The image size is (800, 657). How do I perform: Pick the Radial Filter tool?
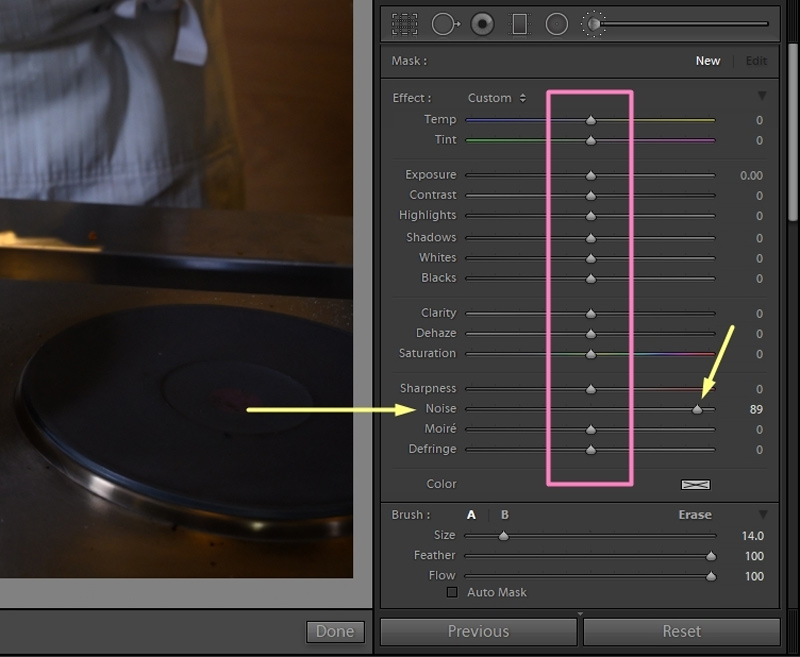point(557,24)
